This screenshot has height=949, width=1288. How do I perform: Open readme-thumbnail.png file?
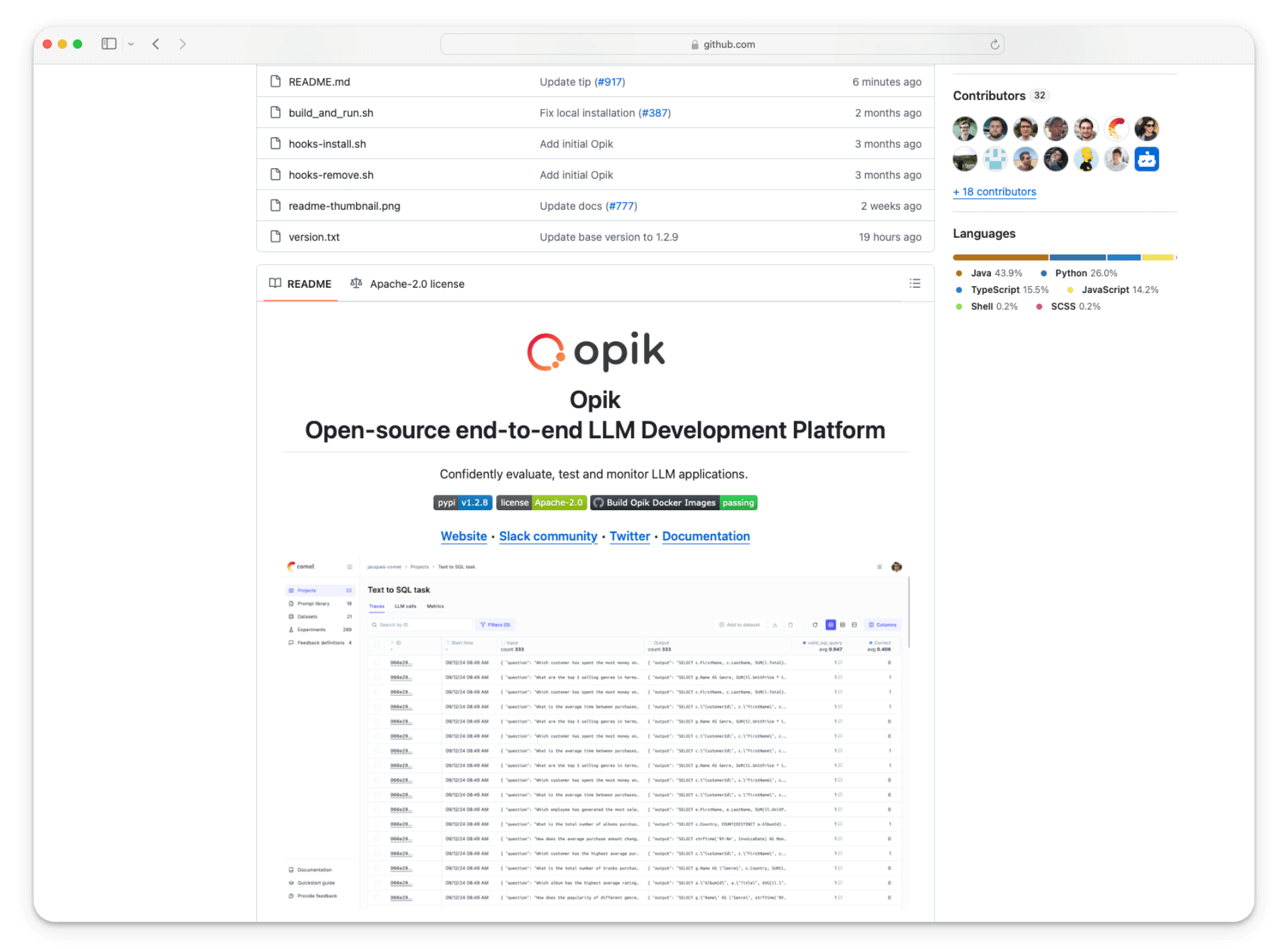344,206
